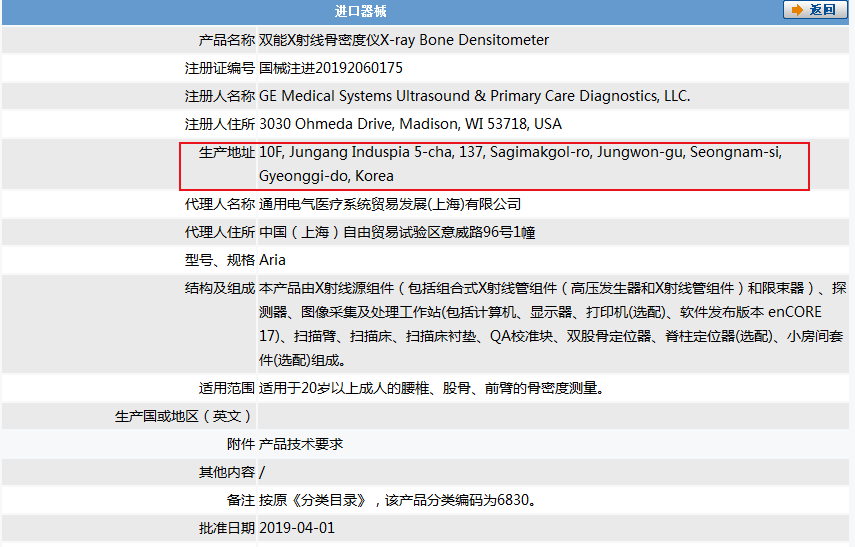The image size is (855, 547).
Task: Click the 型号、规格 label
Action: click(220, 260)
